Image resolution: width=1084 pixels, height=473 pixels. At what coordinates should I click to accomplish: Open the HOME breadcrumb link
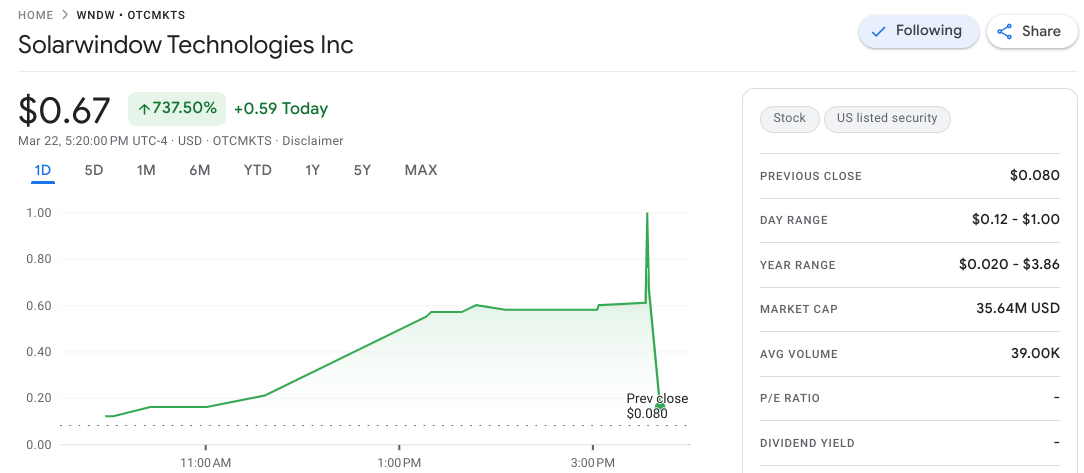point(37,15)
